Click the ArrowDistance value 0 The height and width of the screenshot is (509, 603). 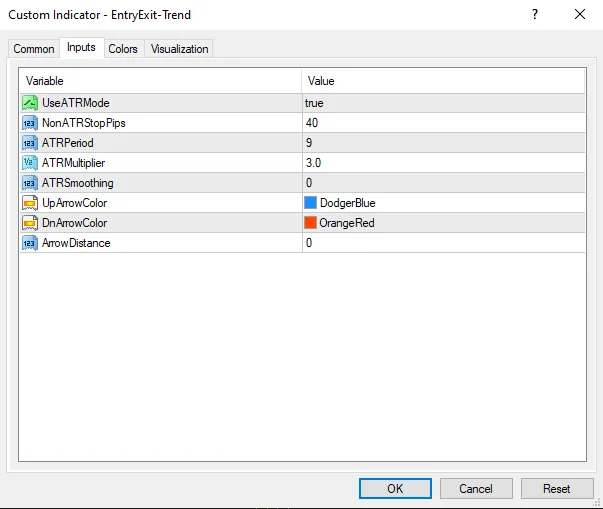click(309, 243)
